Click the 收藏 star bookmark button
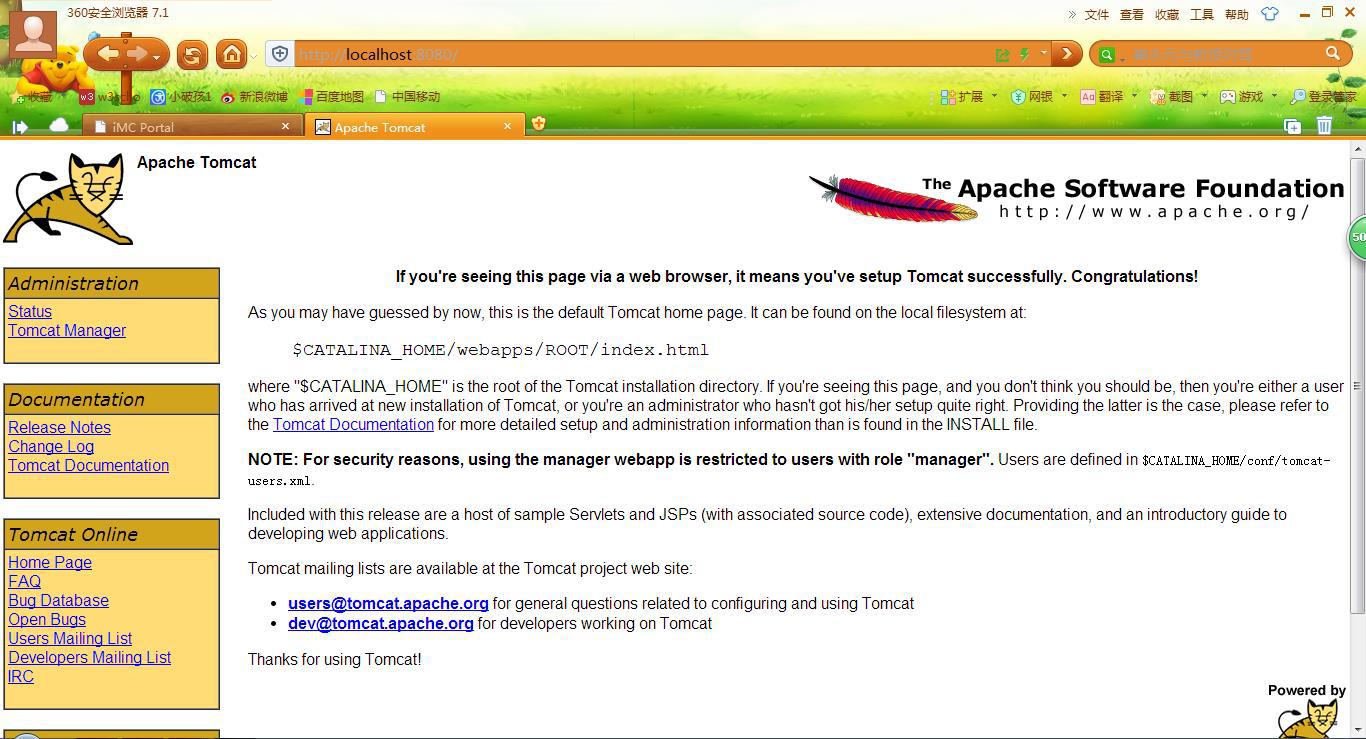 click(x=31, y=97)
